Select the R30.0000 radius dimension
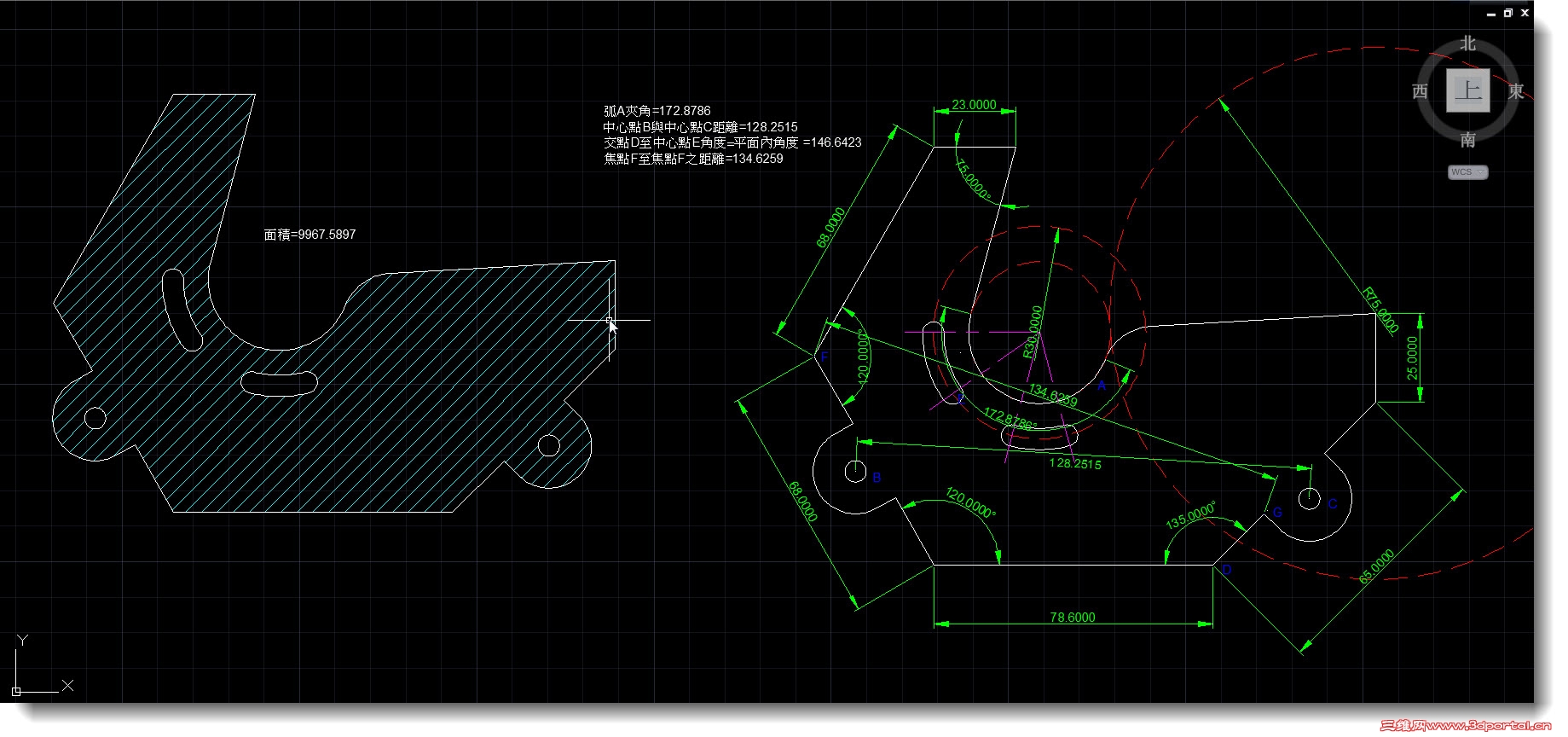This screenshot has height=737, width=1568. 1033,332
